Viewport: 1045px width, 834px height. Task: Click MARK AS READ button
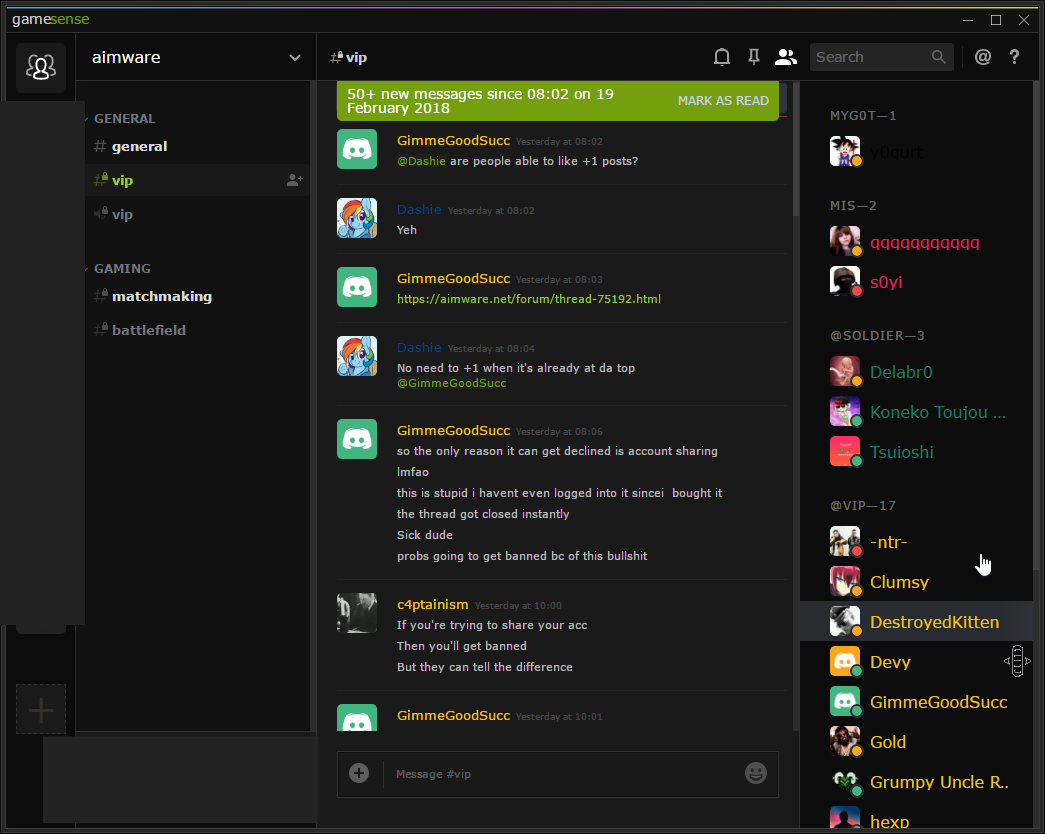tap(723, 101)
